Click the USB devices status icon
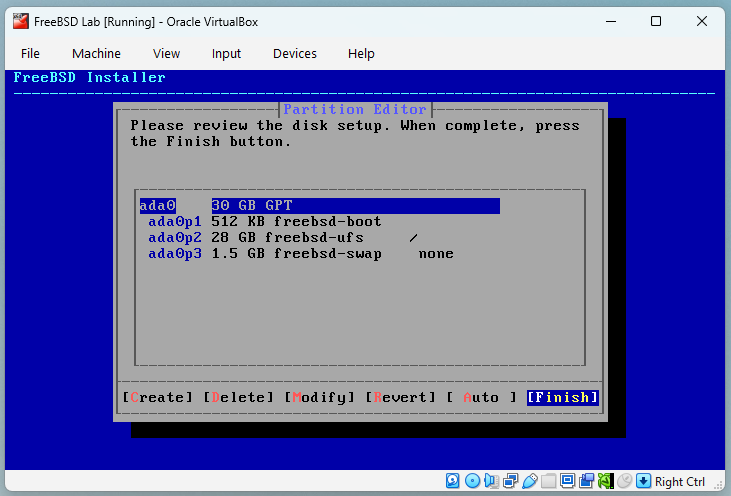Viewport: 731px width, 496px height. tap(530, 481)
